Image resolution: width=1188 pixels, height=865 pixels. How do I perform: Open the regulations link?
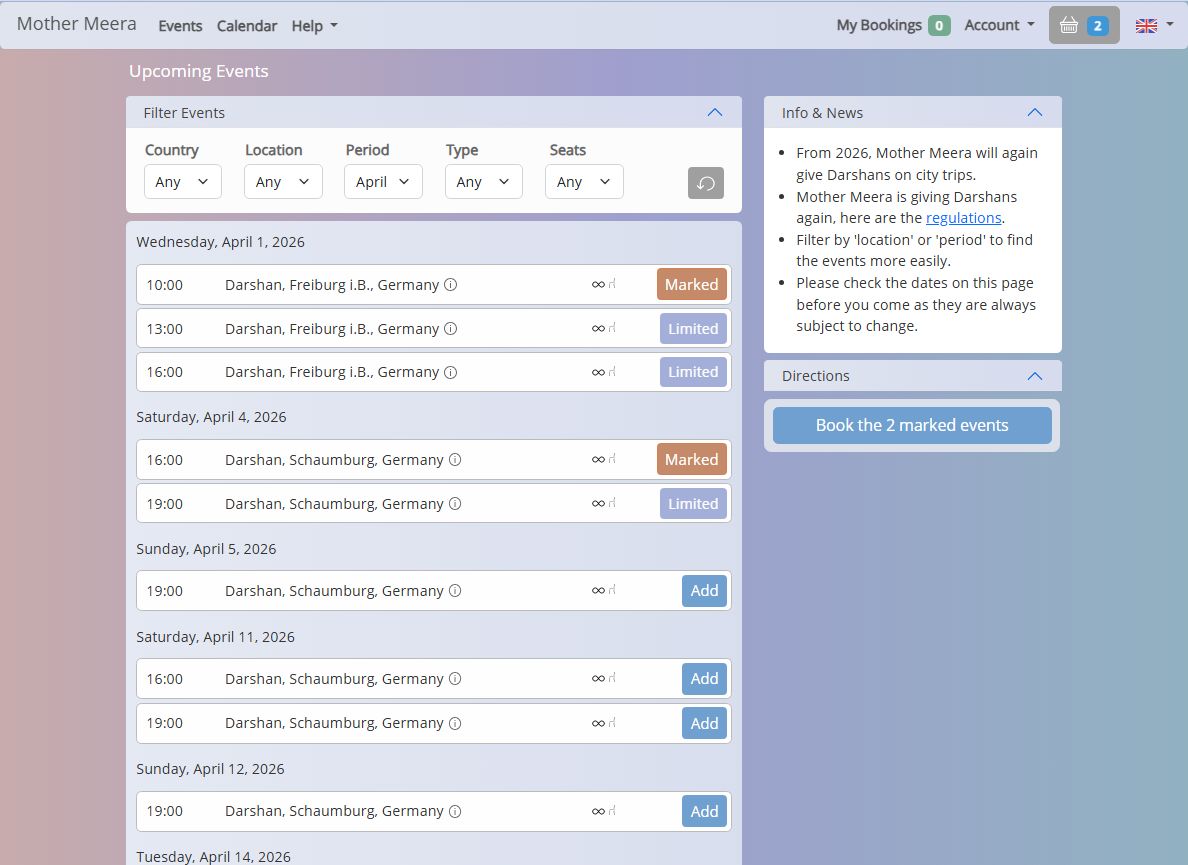(x=963, y=218)
